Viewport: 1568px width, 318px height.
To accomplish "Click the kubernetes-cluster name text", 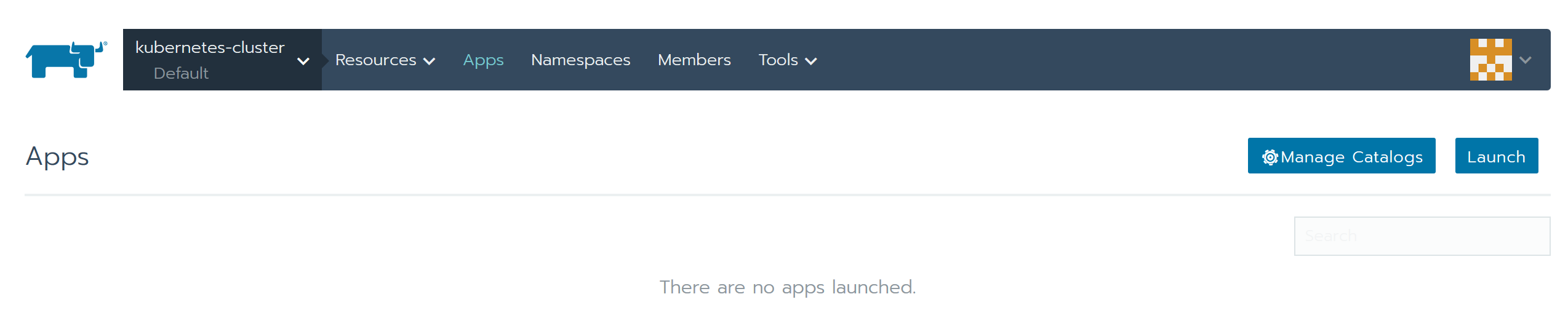I will pos(210,47).
